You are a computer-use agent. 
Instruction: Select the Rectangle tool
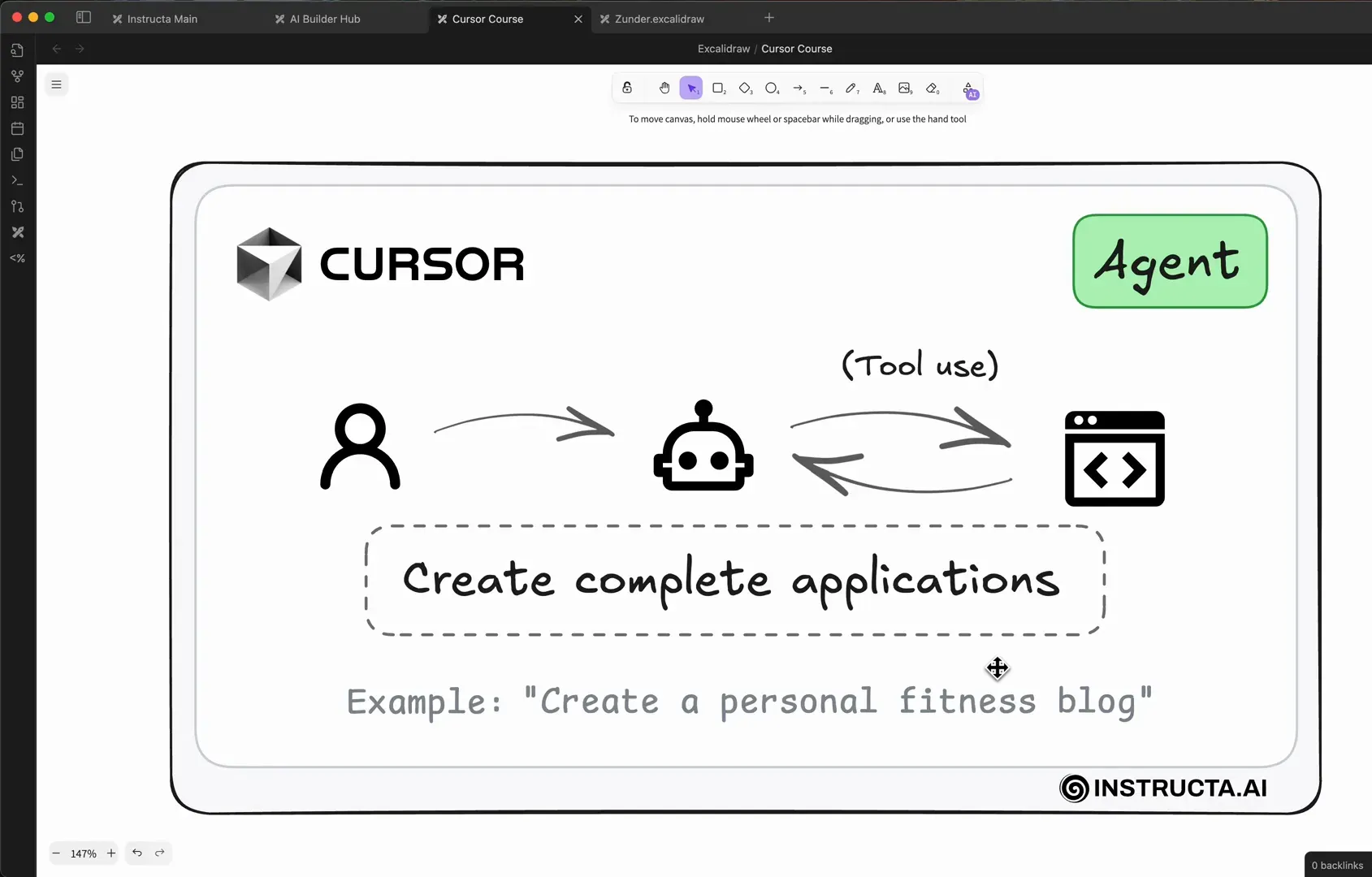[x=718, y=88]
